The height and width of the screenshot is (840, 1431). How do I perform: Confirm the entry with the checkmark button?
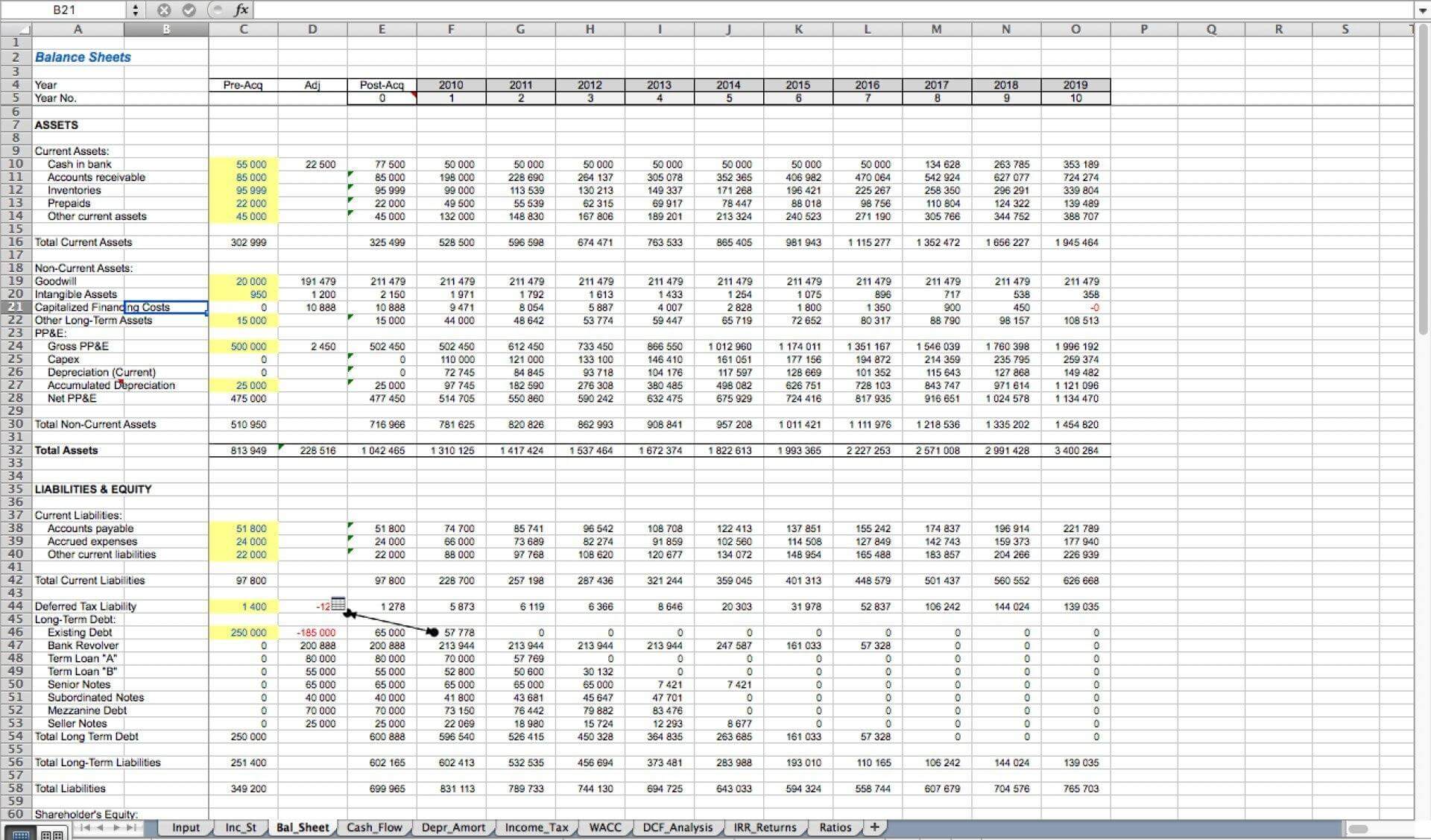click(x=189, y=10)
